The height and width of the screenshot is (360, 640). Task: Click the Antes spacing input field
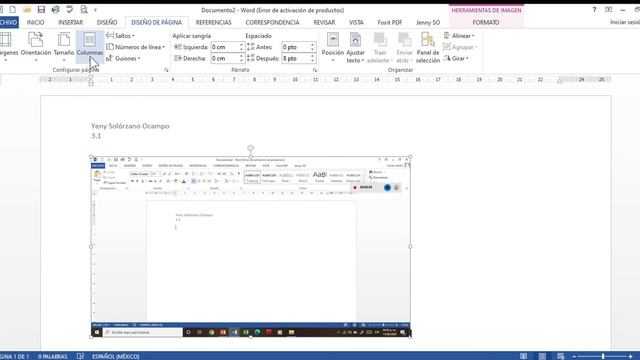(x=296, y=47)
